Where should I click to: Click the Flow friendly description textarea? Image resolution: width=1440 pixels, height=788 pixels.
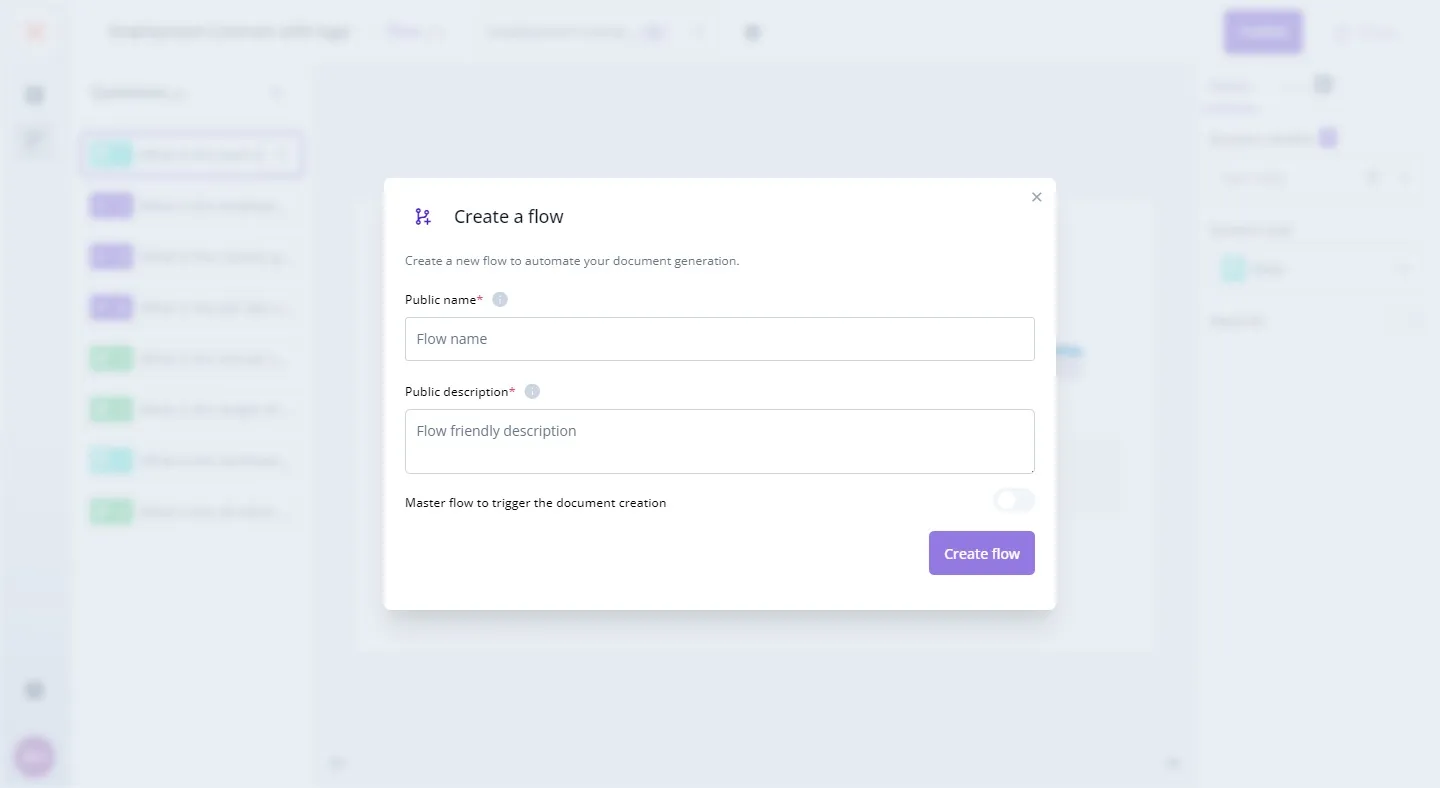(719, 441)
